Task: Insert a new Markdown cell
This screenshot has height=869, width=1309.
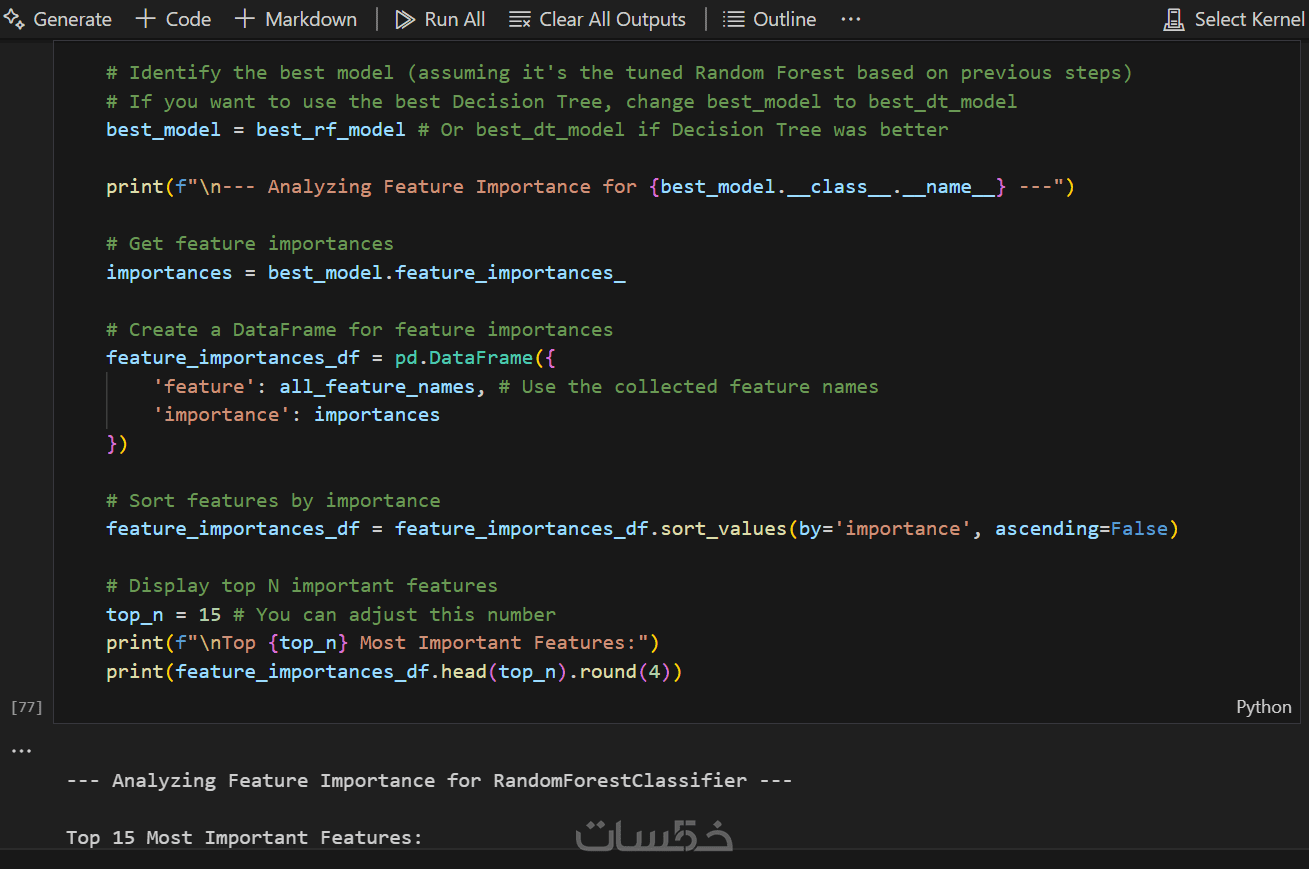Action: [x=296, y=19]
